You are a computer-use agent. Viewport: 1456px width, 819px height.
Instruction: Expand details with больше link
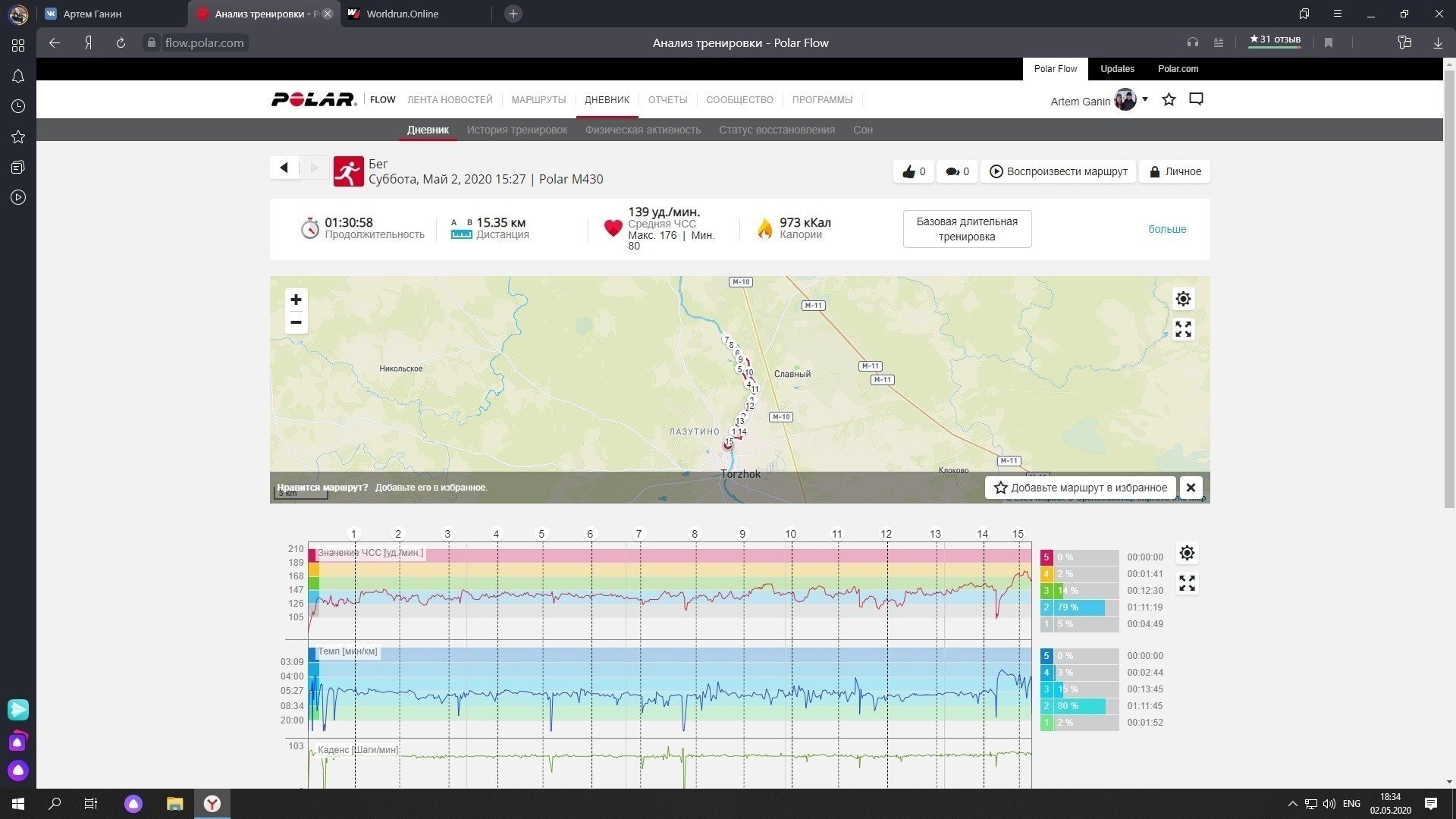click(1167, 229)
